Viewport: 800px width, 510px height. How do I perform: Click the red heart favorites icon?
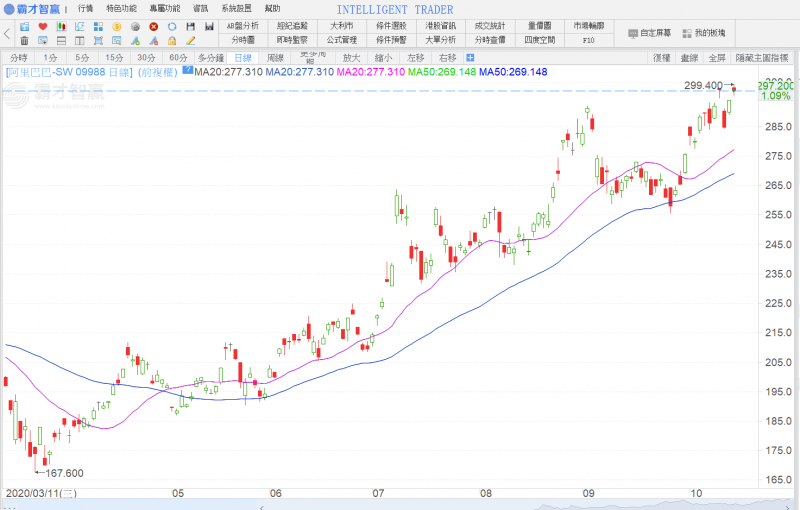click(x=43, y=26)
